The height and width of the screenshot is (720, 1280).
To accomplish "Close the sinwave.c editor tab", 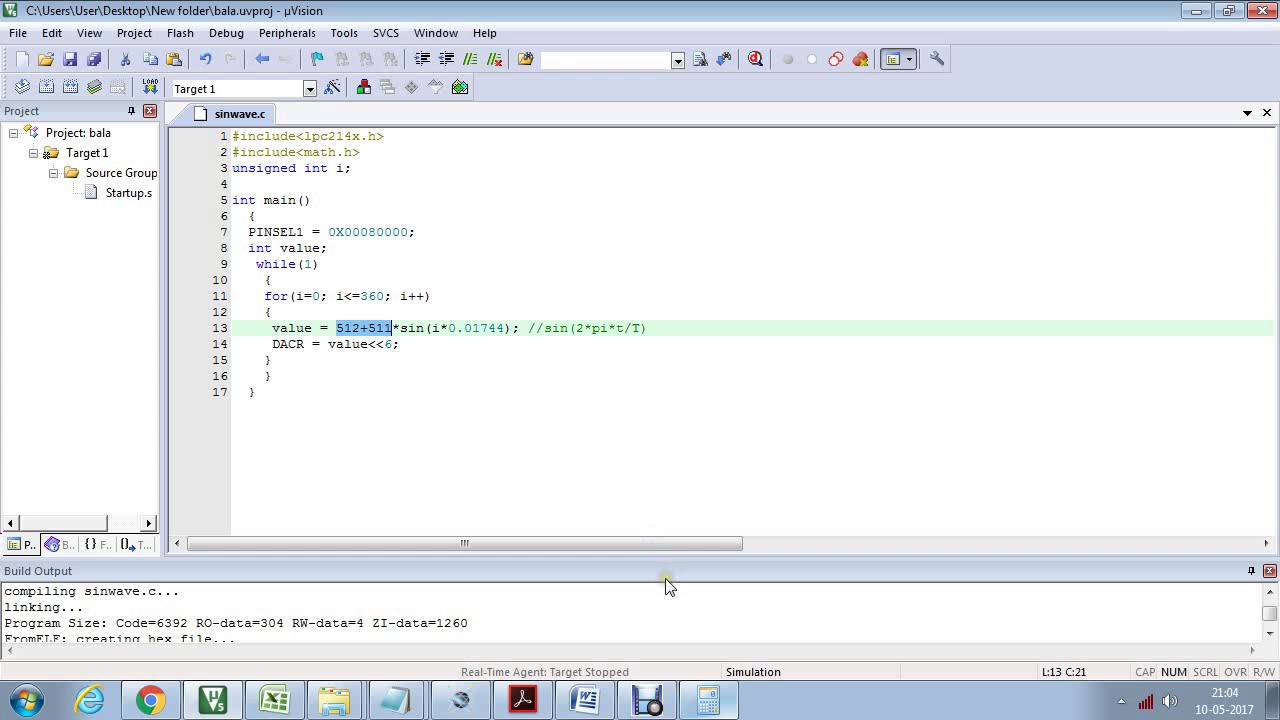I will 1267,113.
